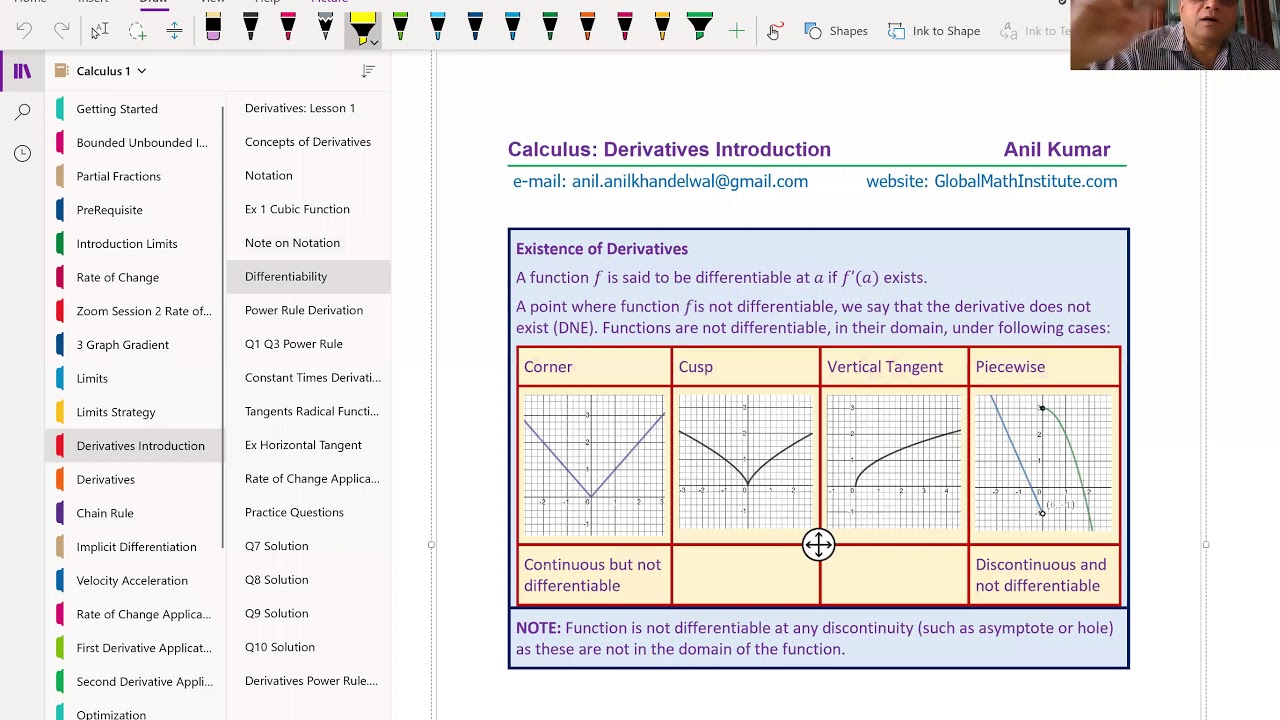Click the anil.anilkhandelwal@gmail.com email text
Viewport: 1280px width, 720px height.
click(689, 181)
